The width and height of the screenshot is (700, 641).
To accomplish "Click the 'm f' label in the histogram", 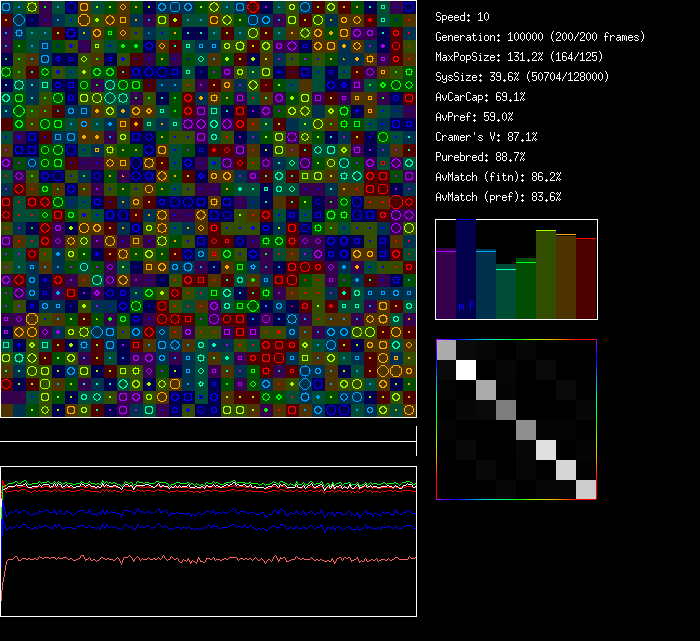I will click(x=465, y=306).
